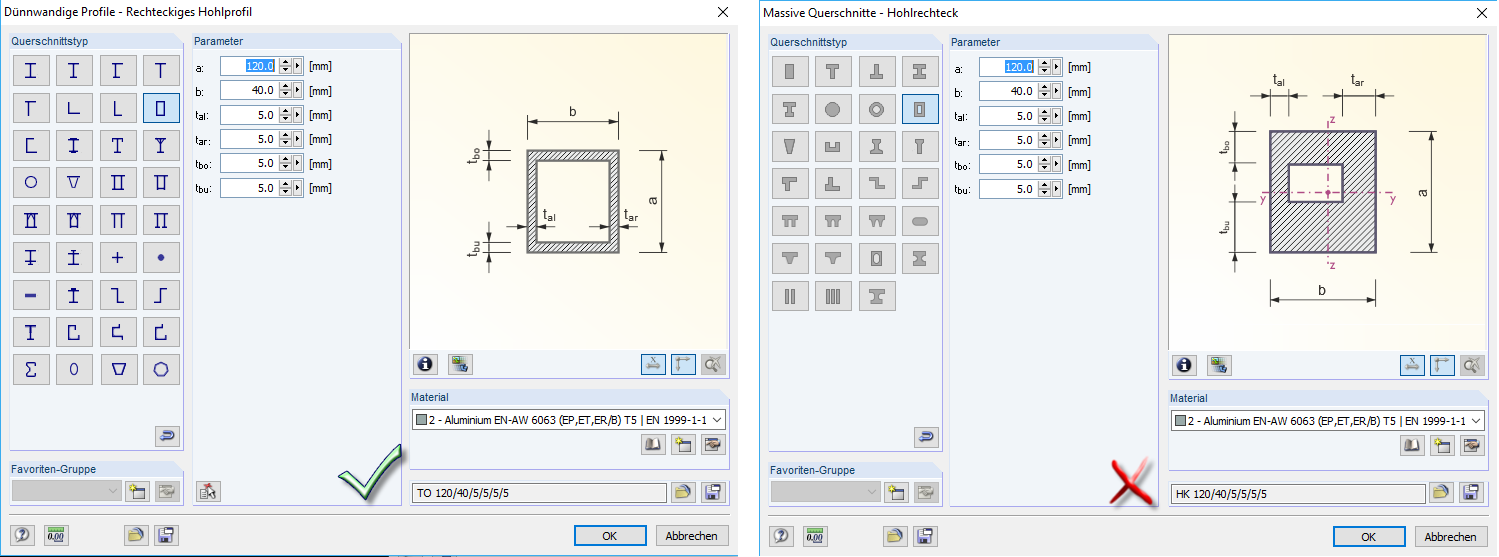The width and height of the screenshot is (1499, 557).
Task: Open flyout arrow next to tbo: in massive dialog
Action: click(1056, 164)
